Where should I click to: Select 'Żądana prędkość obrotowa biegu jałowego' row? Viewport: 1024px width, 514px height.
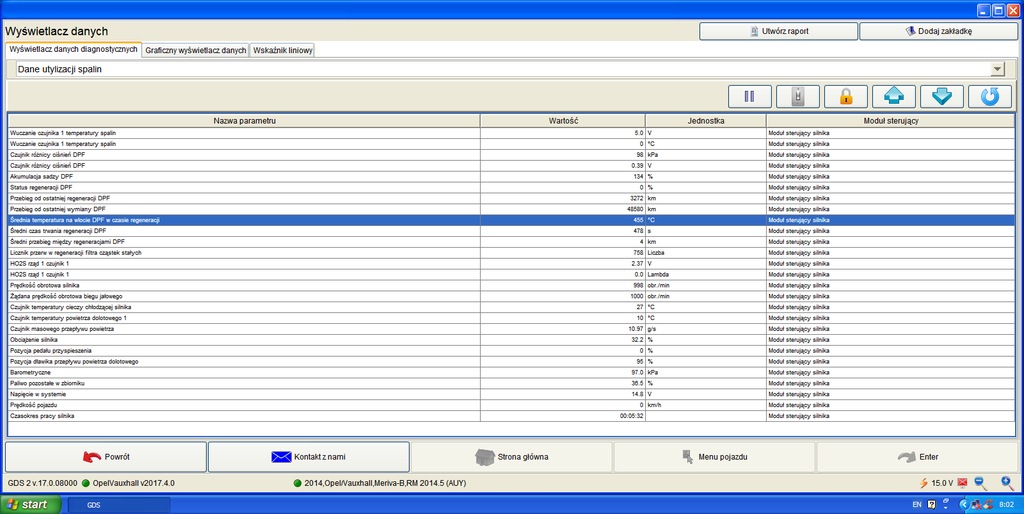coord(511,296)
